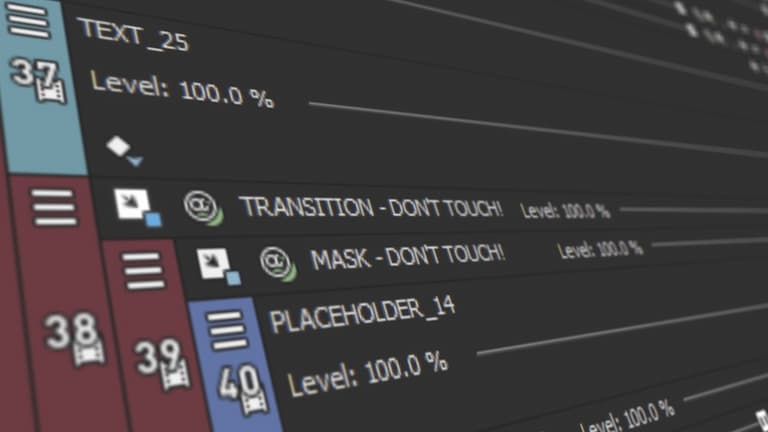
Task: Adjust the Level slider on the TEXT_25 track
Action: point(538,130)
